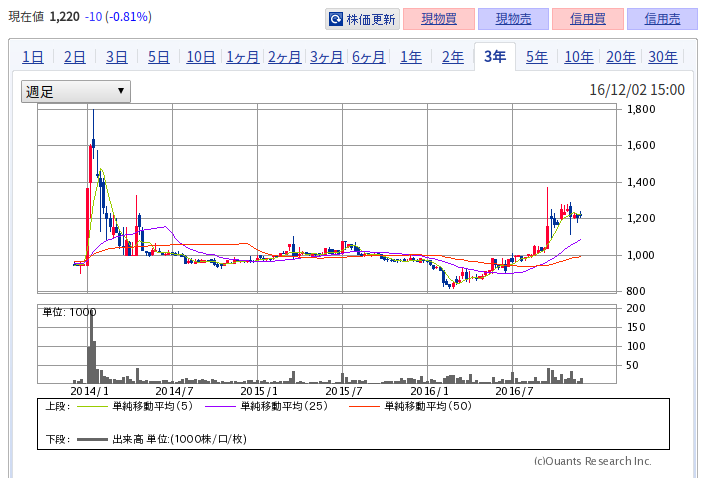This screenshot has height=478, width=706.
Task: Open the 30年 tab
Action: [x=662, y=57]
